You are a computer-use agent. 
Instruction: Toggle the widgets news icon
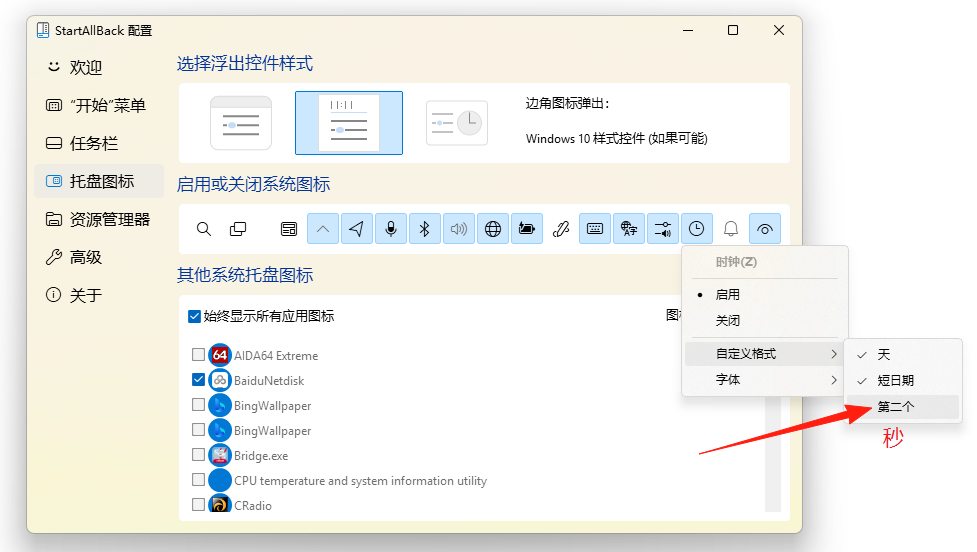(x=289, y=229)
